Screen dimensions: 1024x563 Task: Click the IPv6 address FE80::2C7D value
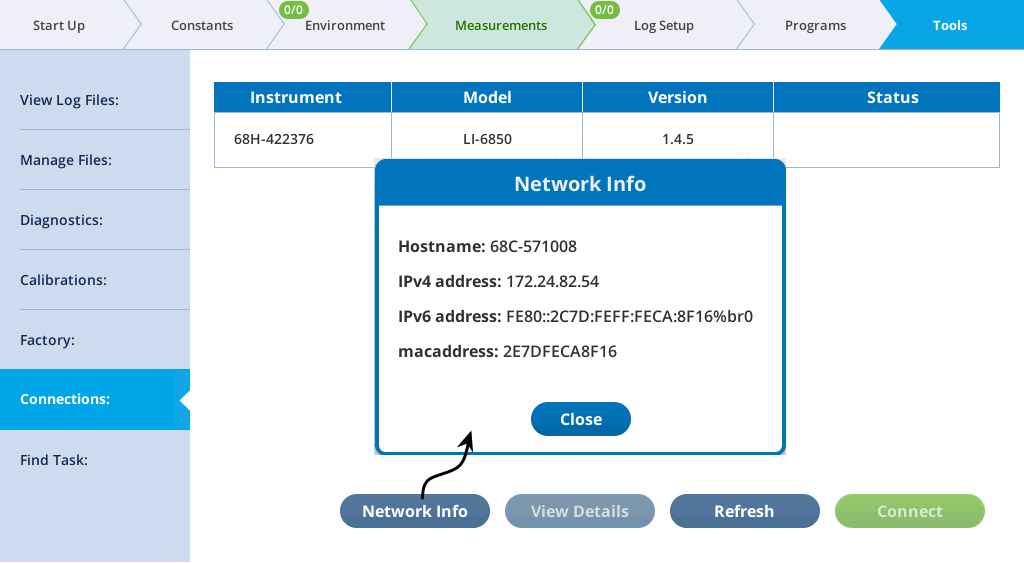tap(630, 317)
